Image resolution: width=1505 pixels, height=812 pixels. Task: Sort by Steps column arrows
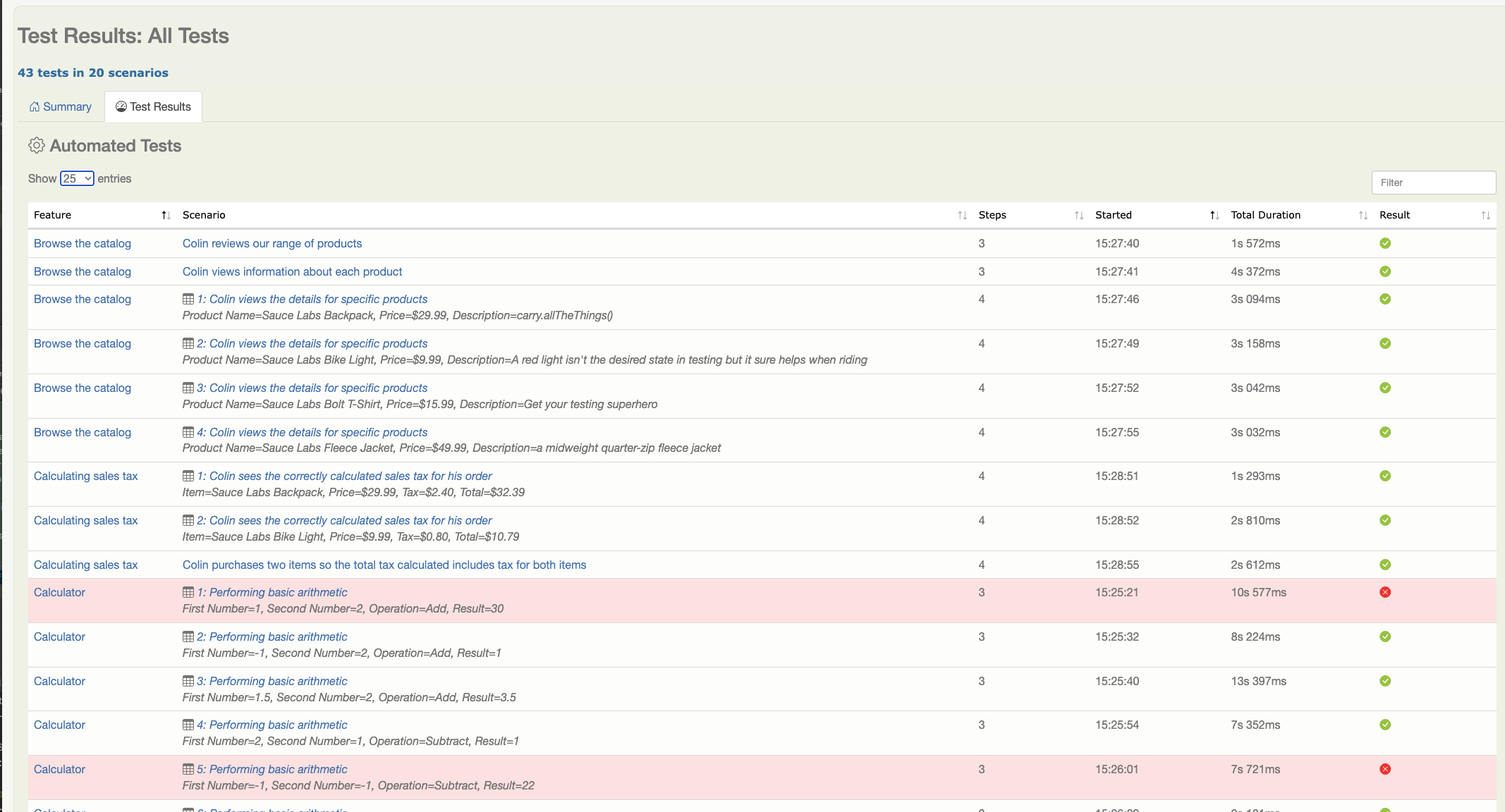click(x=1078, y=215)
